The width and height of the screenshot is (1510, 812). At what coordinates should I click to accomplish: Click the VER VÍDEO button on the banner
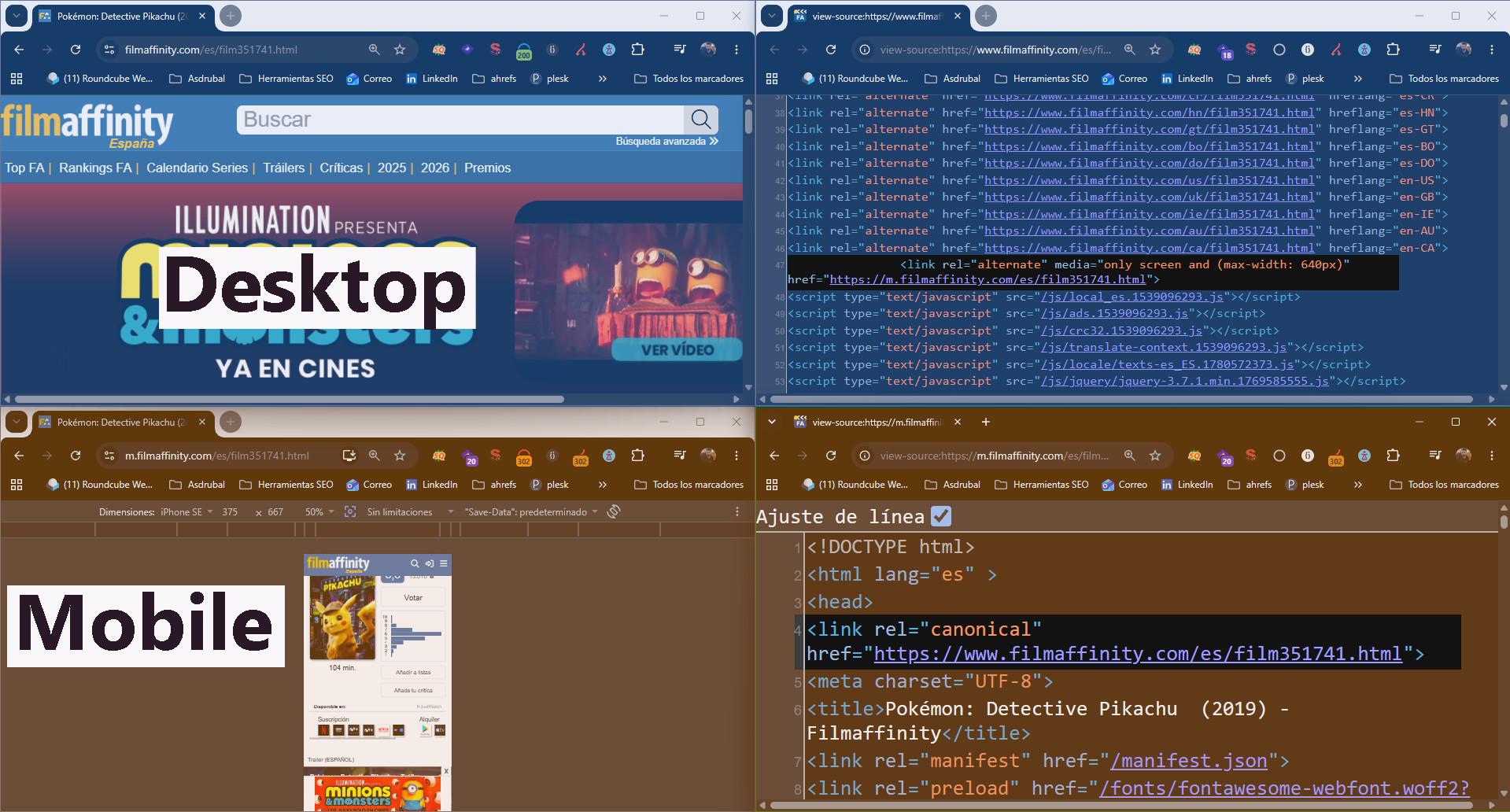point(677,349)
